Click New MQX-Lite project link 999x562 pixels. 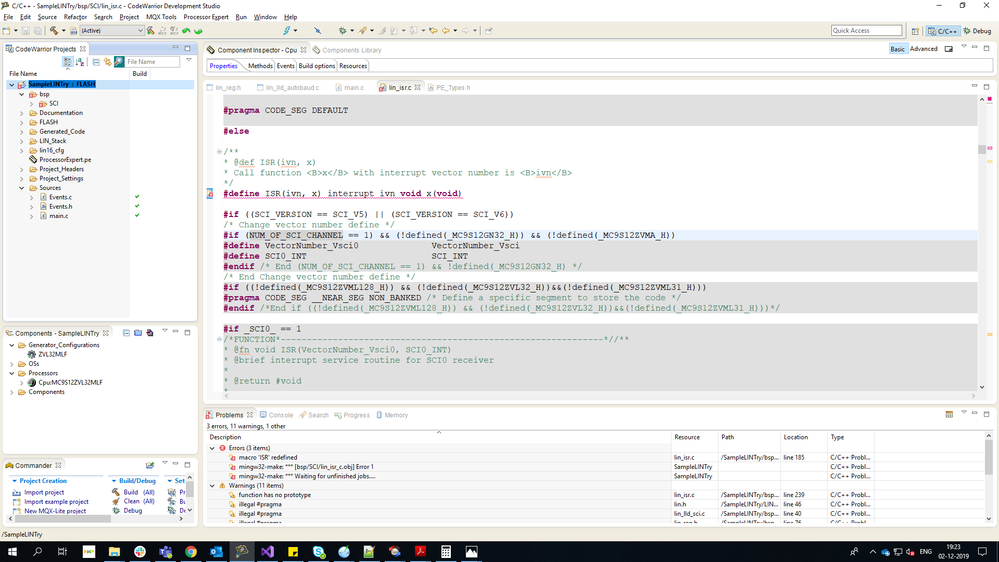[x=55, y=511]
